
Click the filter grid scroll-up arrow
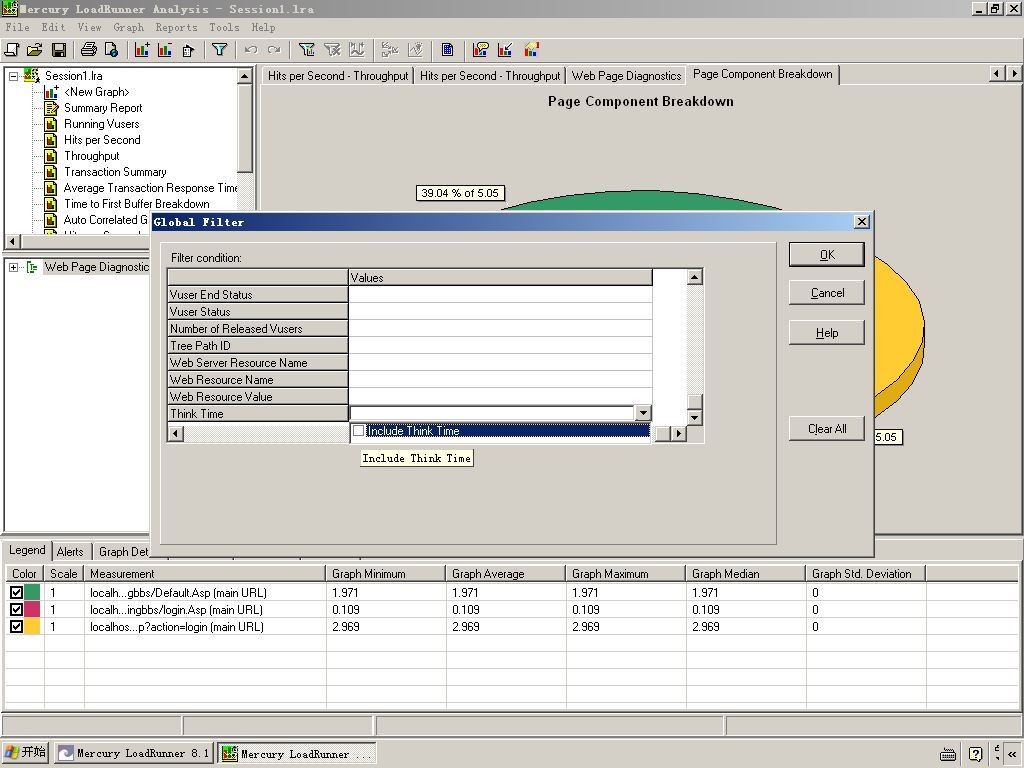(695, 278)
